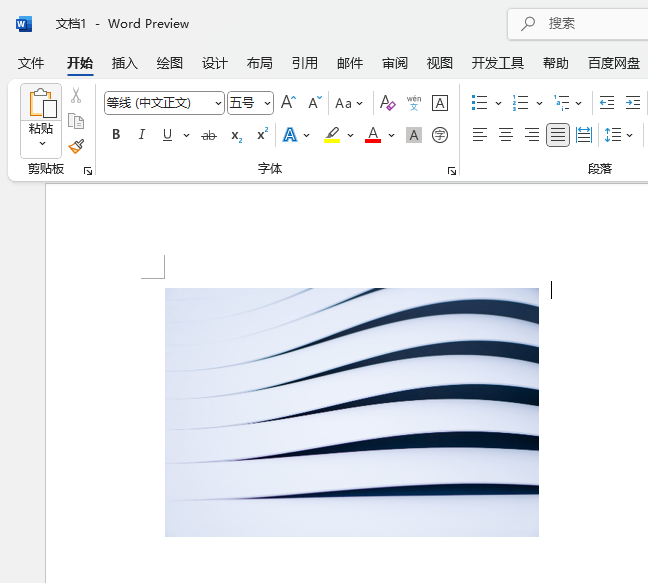Image resolution: width=648 pixels, height=583 pixels.
Task: Apply bullet list button
Action: 480,102
